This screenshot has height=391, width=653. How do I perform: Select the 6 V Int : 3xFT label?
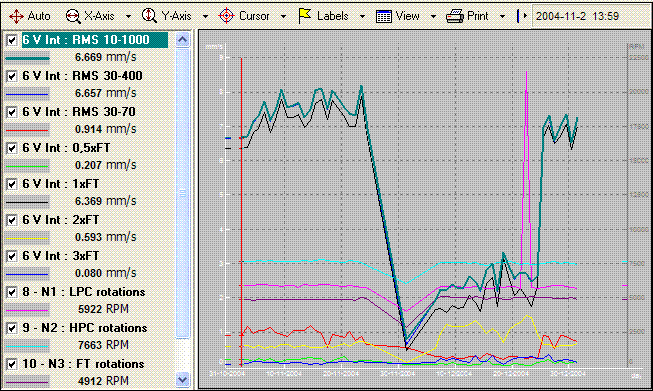61,256
